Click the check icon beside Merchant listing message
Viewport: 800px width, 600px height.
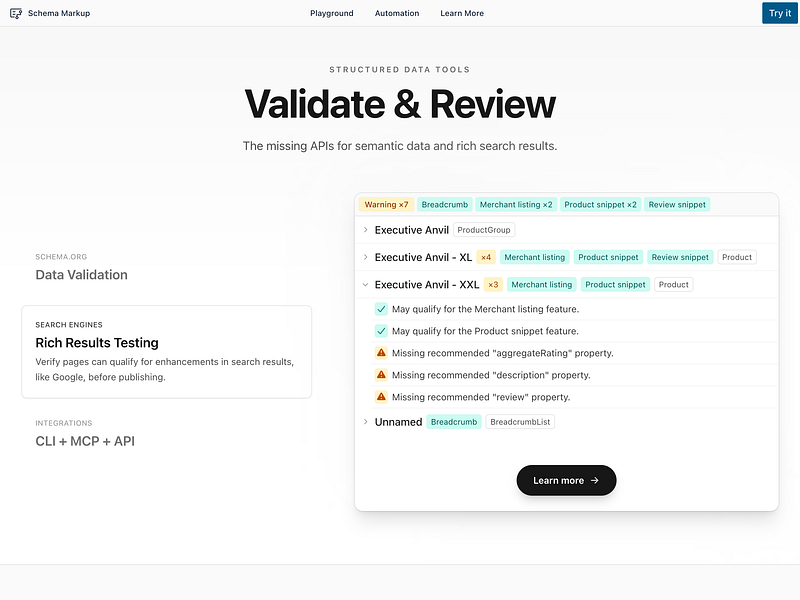[381, 309]
